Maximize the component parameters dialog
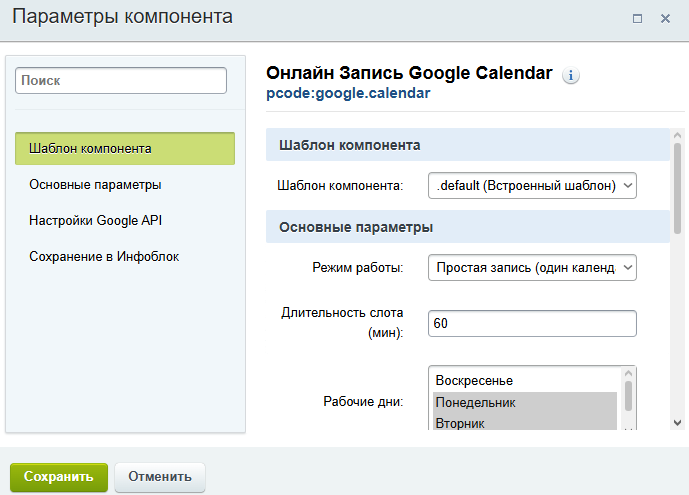Image resolution: width=689 pixels, height=495 pixels. [x=637, y=18]
